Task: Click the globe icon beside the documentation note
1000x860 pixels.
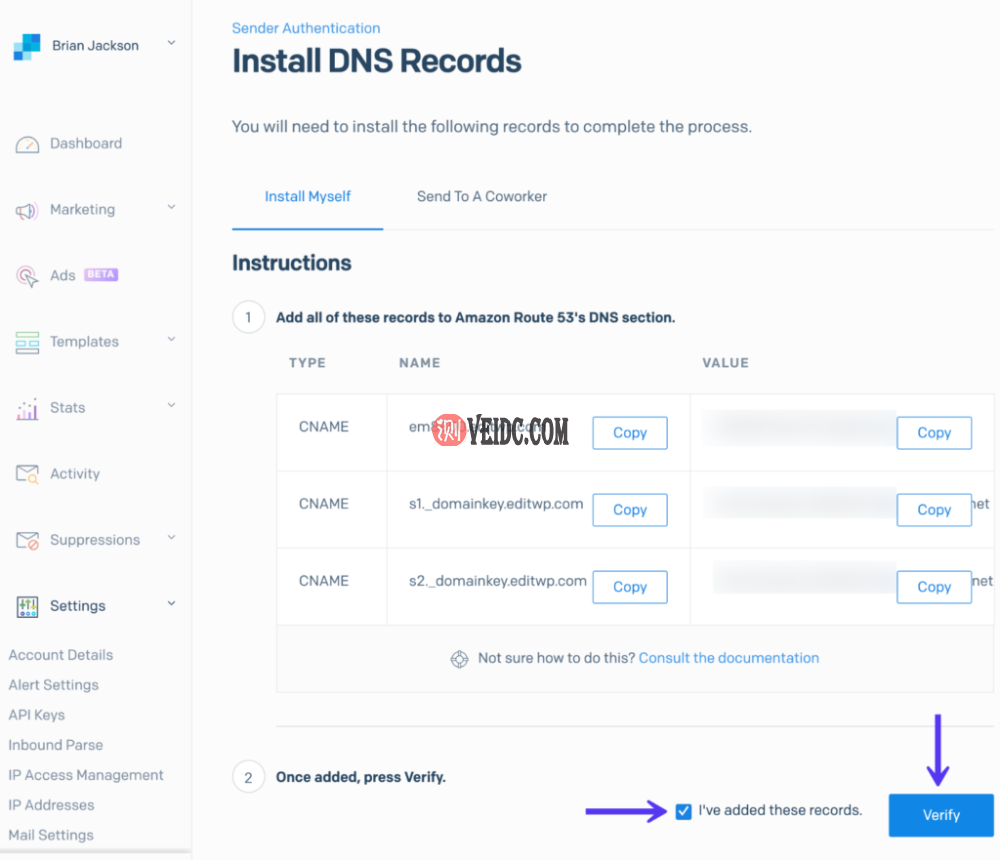Action: (460, 659)
